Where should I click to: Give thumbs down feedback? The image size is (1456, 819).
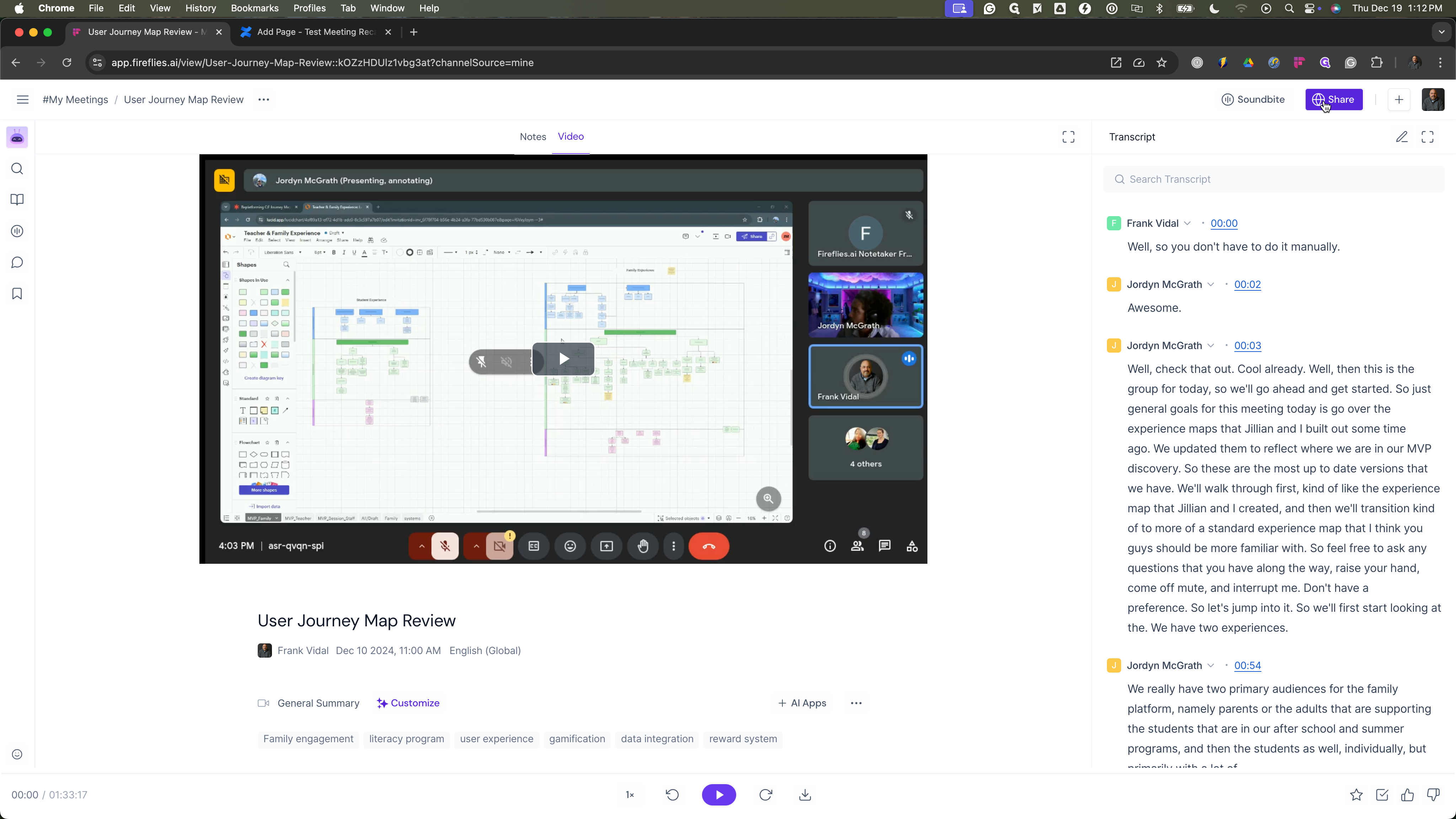click(1433, 795)
